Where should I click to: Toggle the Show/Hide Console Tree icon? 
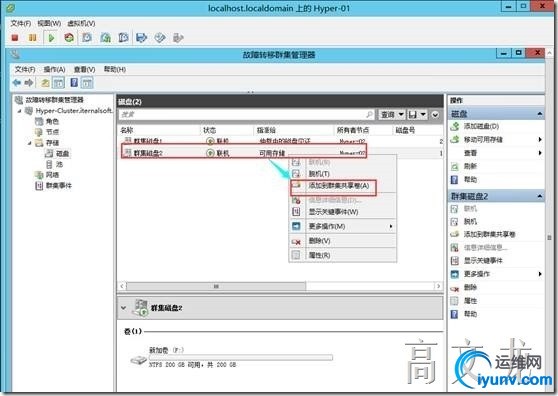58,83
